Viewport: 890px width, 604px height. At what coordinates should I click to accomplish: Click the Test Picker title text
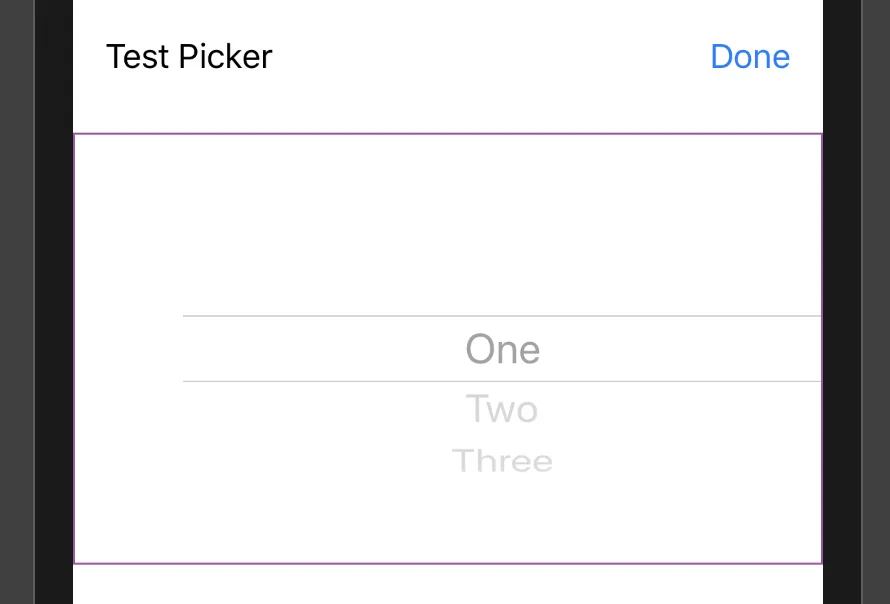click(x=189, y=57)
